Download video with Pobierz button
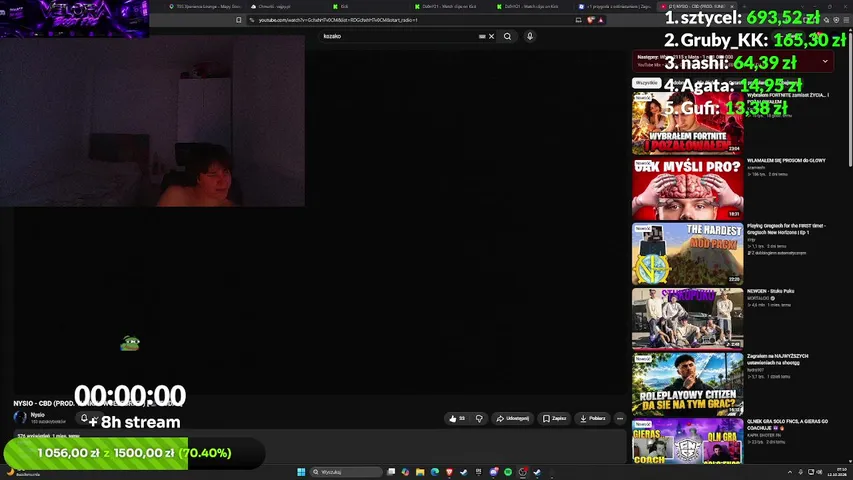Screen dimensions: 853x480 (592, 419)
